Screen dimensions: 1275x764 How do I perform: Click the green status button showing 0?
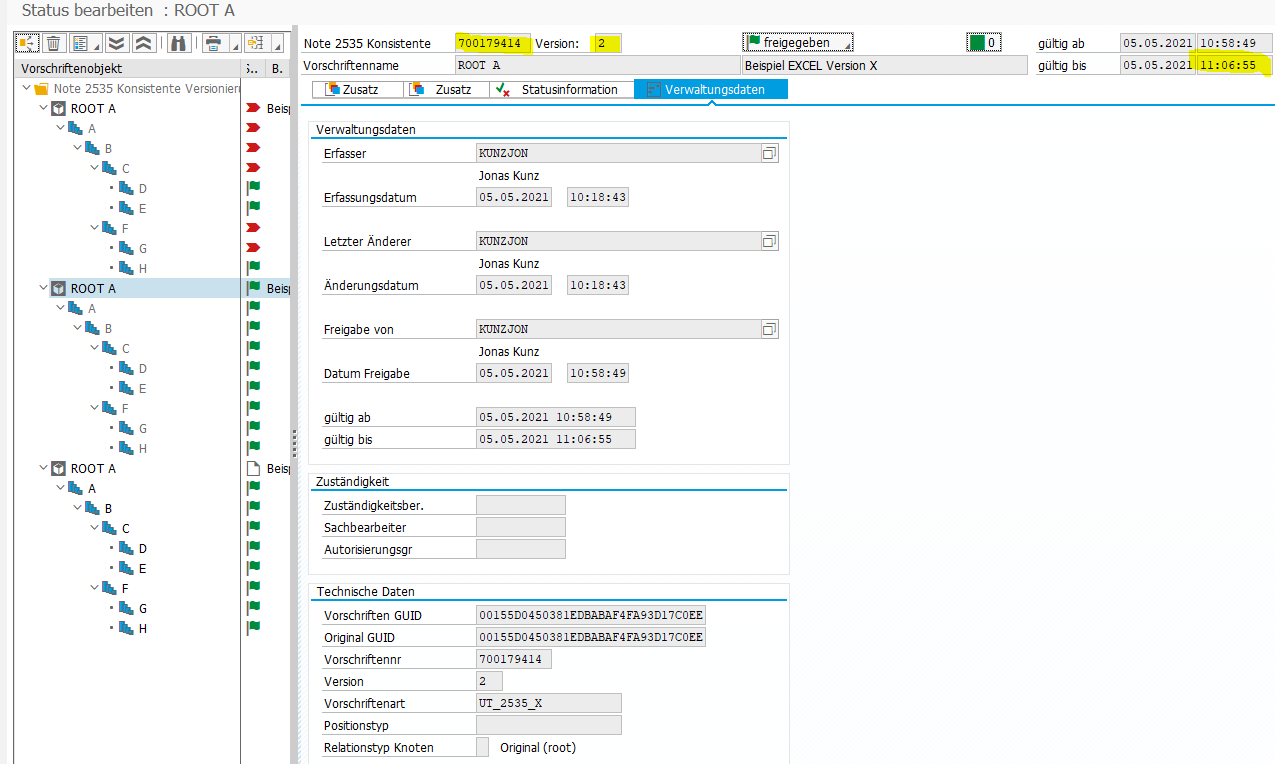pos(983,43)
